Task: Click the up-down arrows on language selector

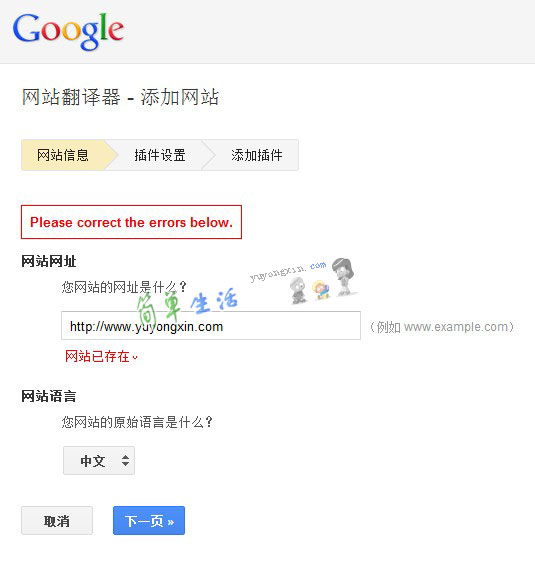Action: [x=125, y=461]
